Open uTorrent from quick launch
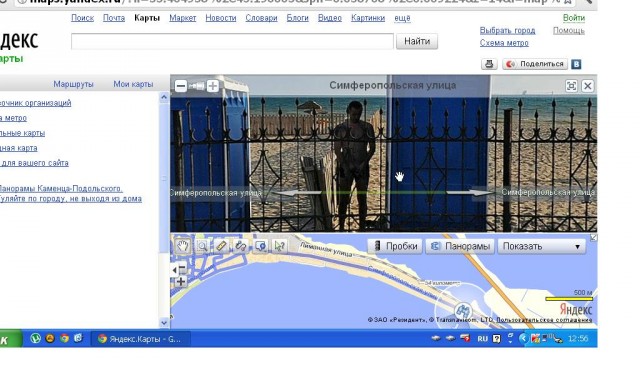The width and height of the screenshot is (640, 375). pos(36,338)
